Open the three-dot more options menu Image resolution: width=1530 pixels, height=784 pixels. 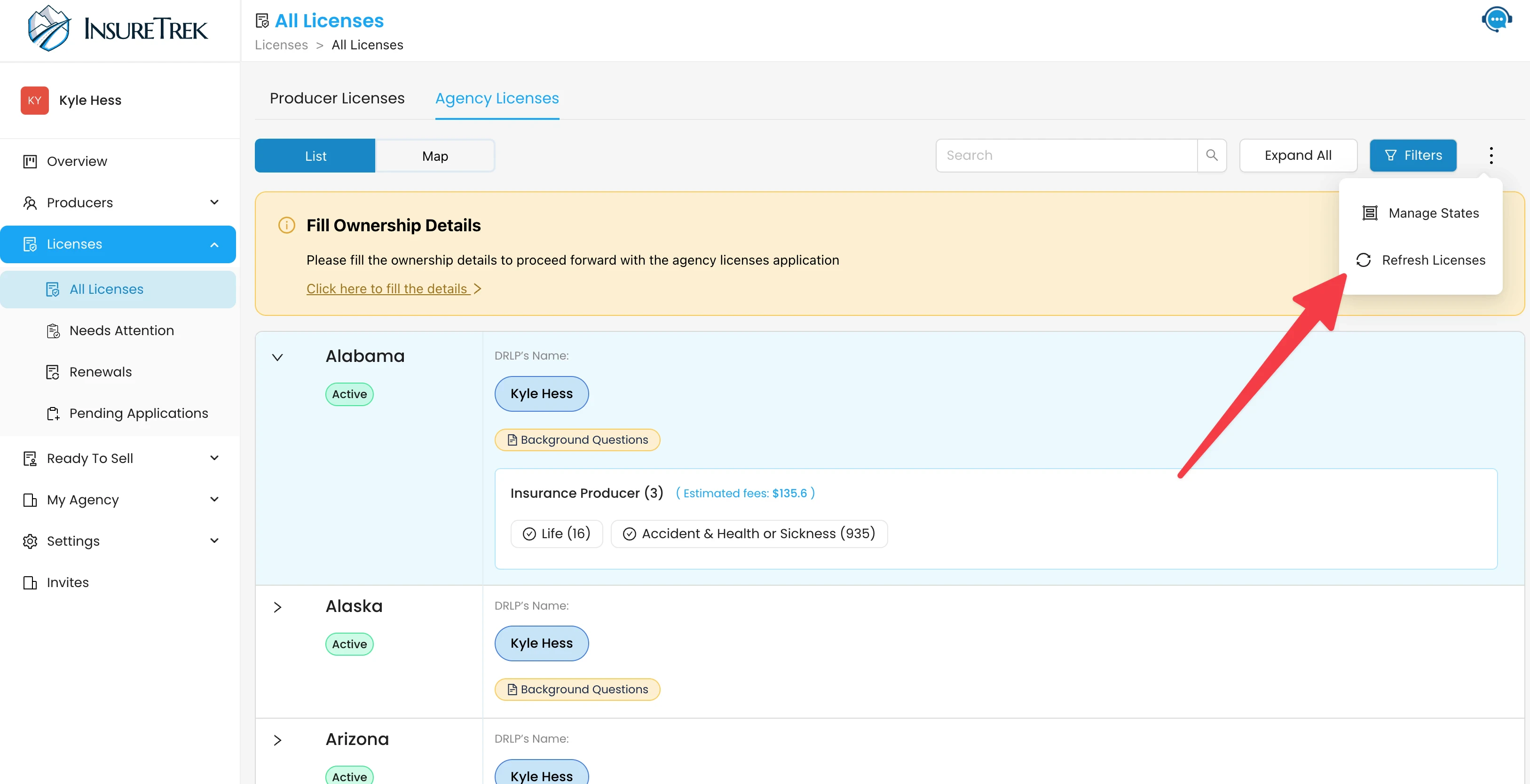[x=1491, y=156]
